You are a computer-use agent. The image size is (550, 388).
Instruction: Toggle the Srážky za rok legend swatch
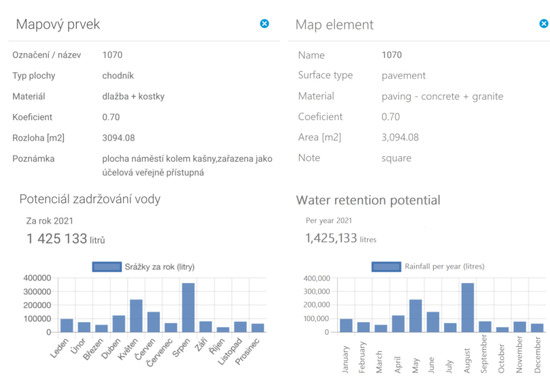(107, 267)
